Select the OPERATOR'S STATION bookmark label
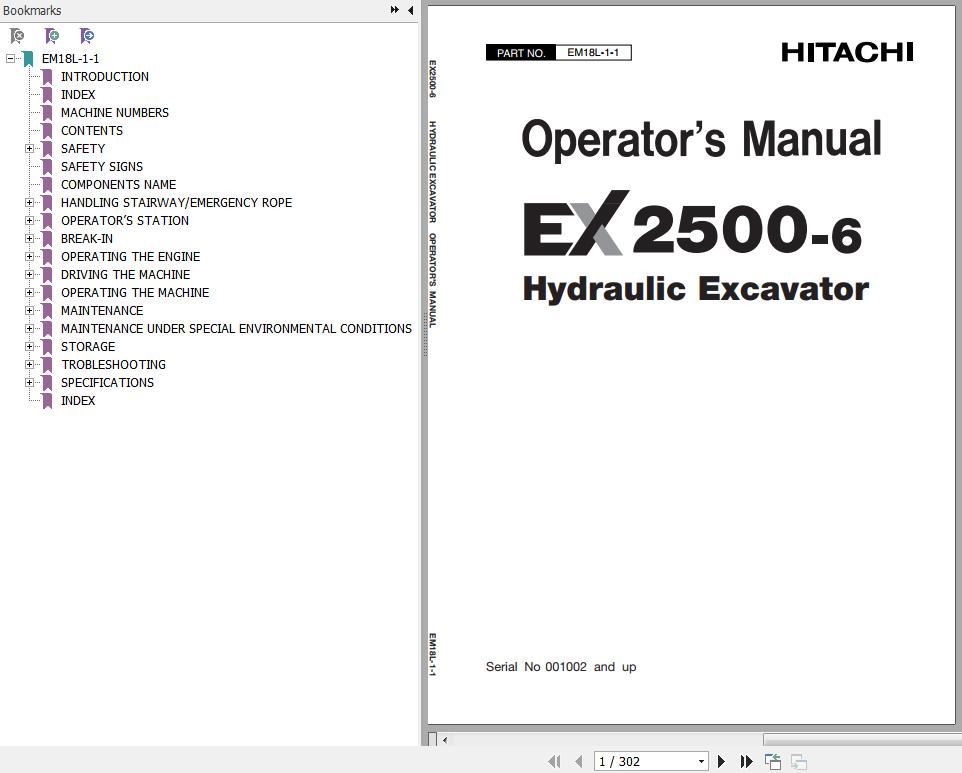The height and width of the screenshot is (773, 962). pos(125,220)
